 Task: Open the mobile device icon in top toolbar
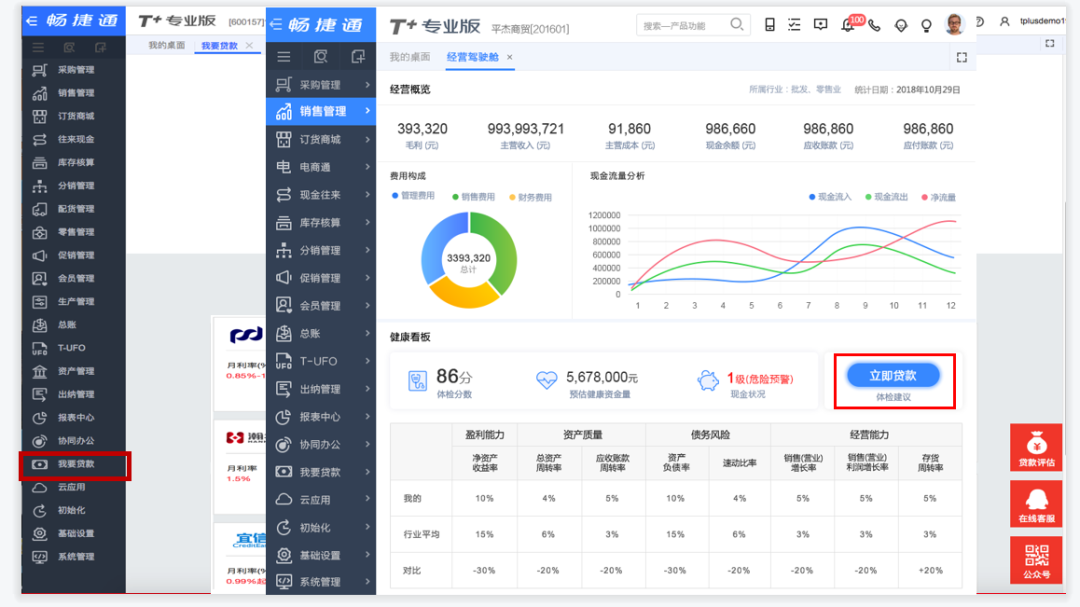[769, 25]
